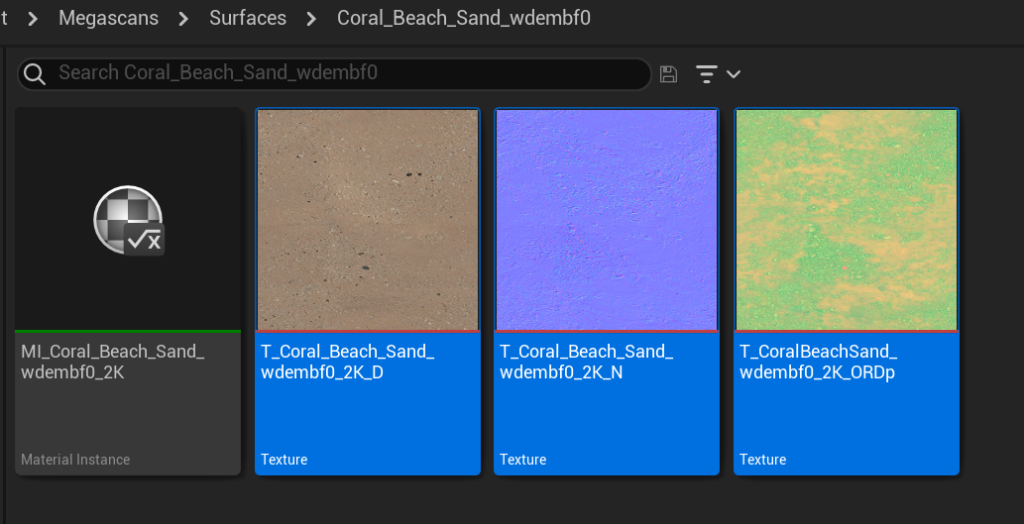Focus the Search Coral_Beach_Sand_wdembf0 field

point(340,74)
